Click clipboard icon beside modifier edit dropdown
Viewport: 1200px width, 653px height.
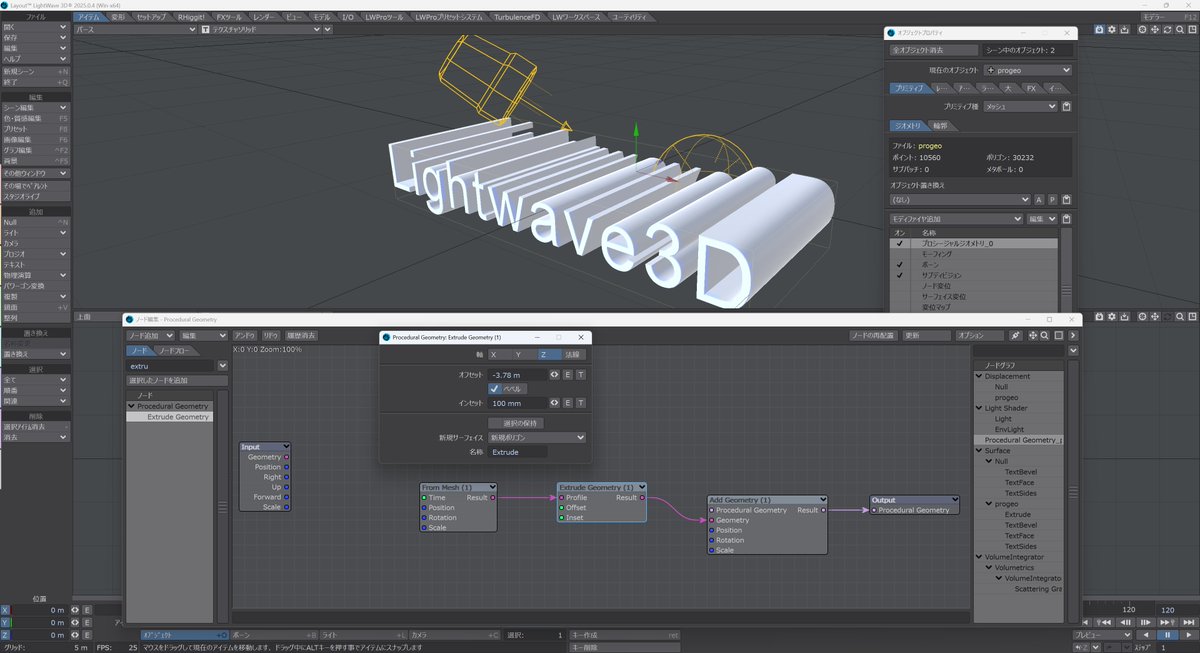tap(1066, 219)
